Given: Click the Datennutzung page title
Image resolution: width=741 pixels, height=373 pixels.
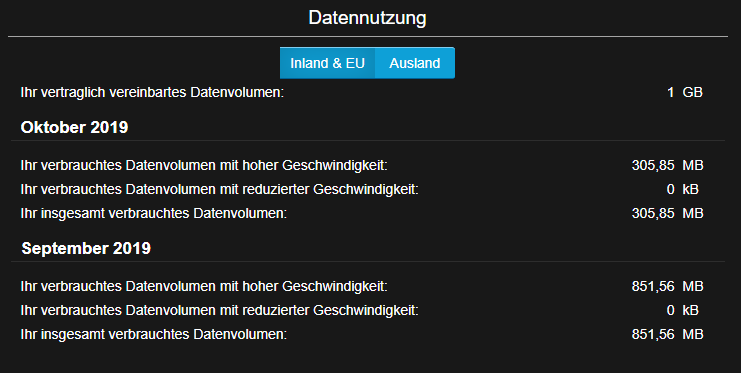Looking at the screenshot, I should point(367,18).
